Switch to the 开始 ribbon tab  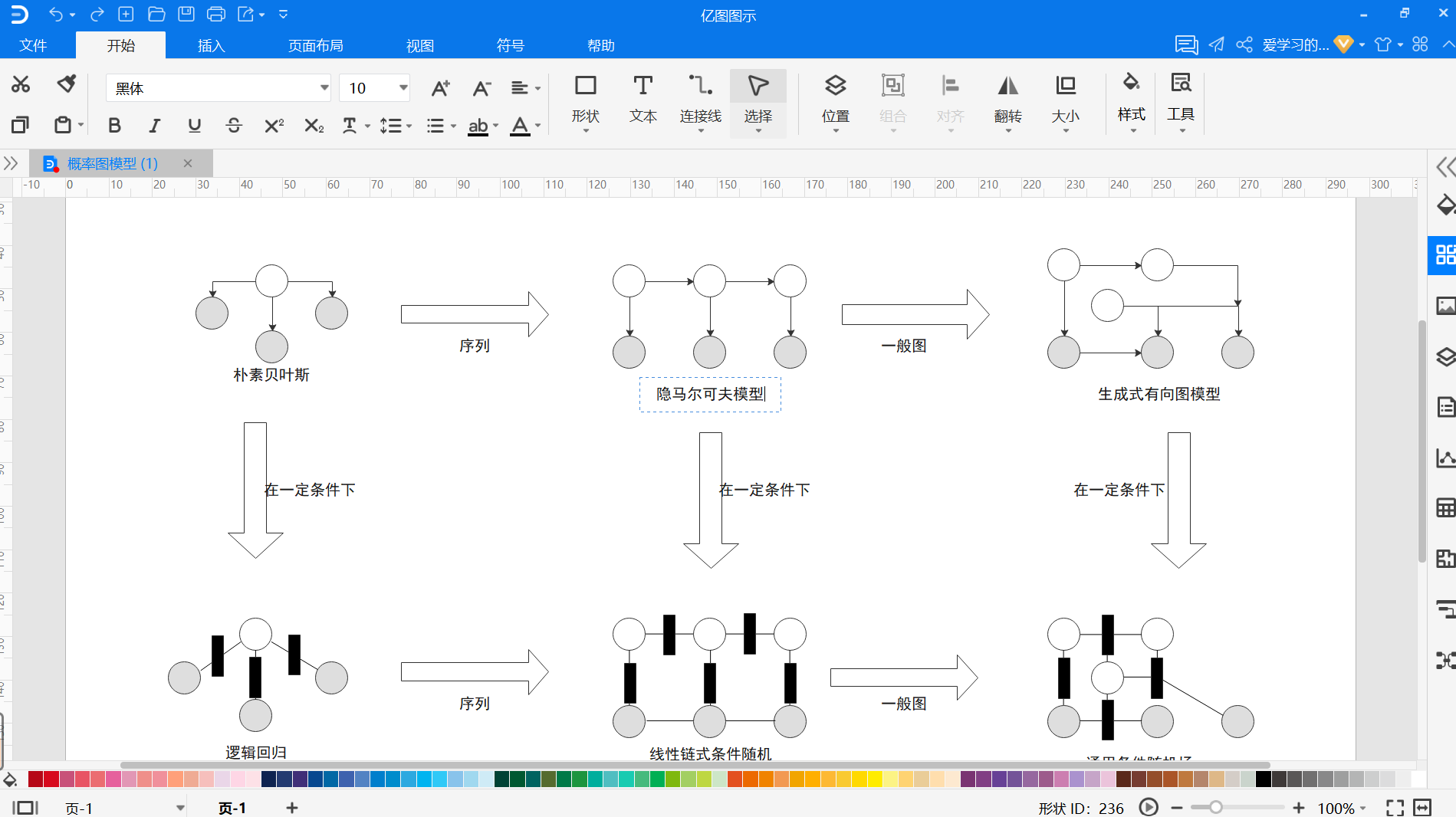coord(120,45)
